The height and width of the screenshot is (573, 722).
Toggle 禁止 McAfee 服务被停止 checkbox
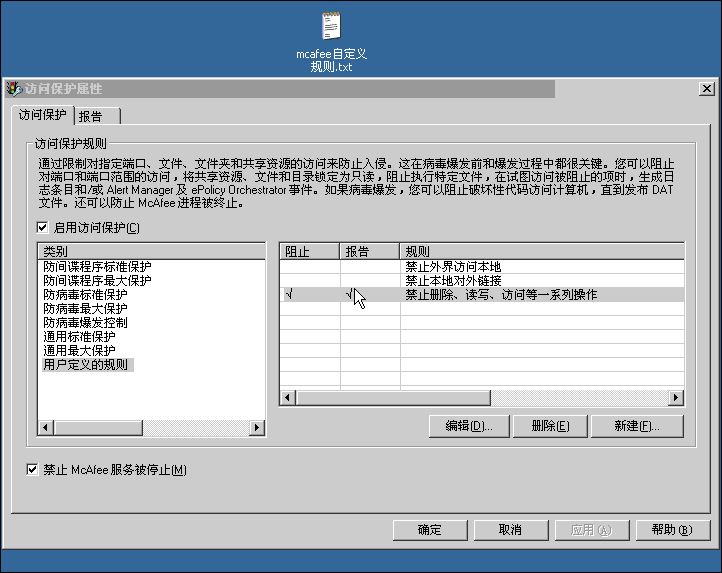(x=32, y=469)
